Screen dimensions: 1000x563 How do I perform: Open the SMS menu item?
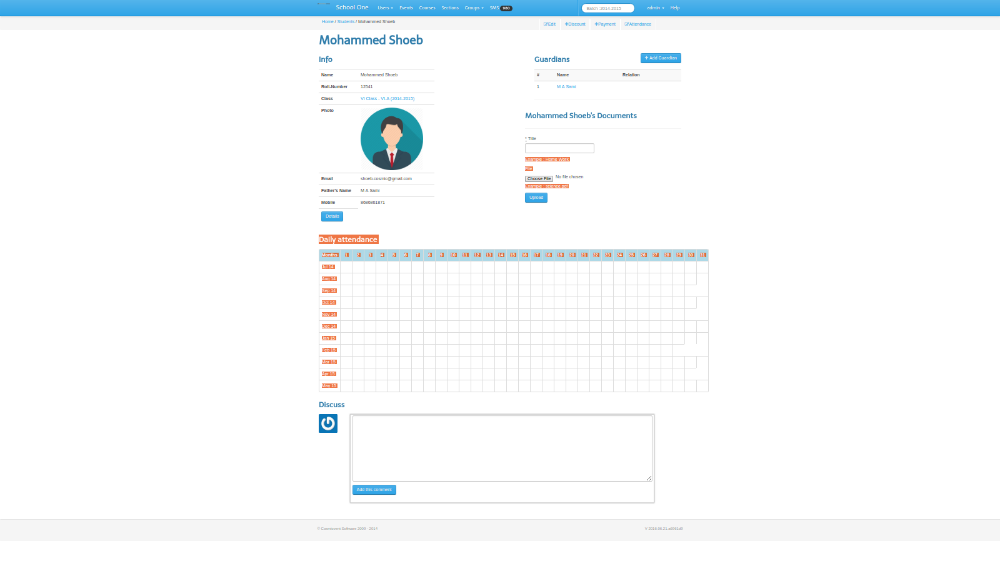tap(501, 8)
